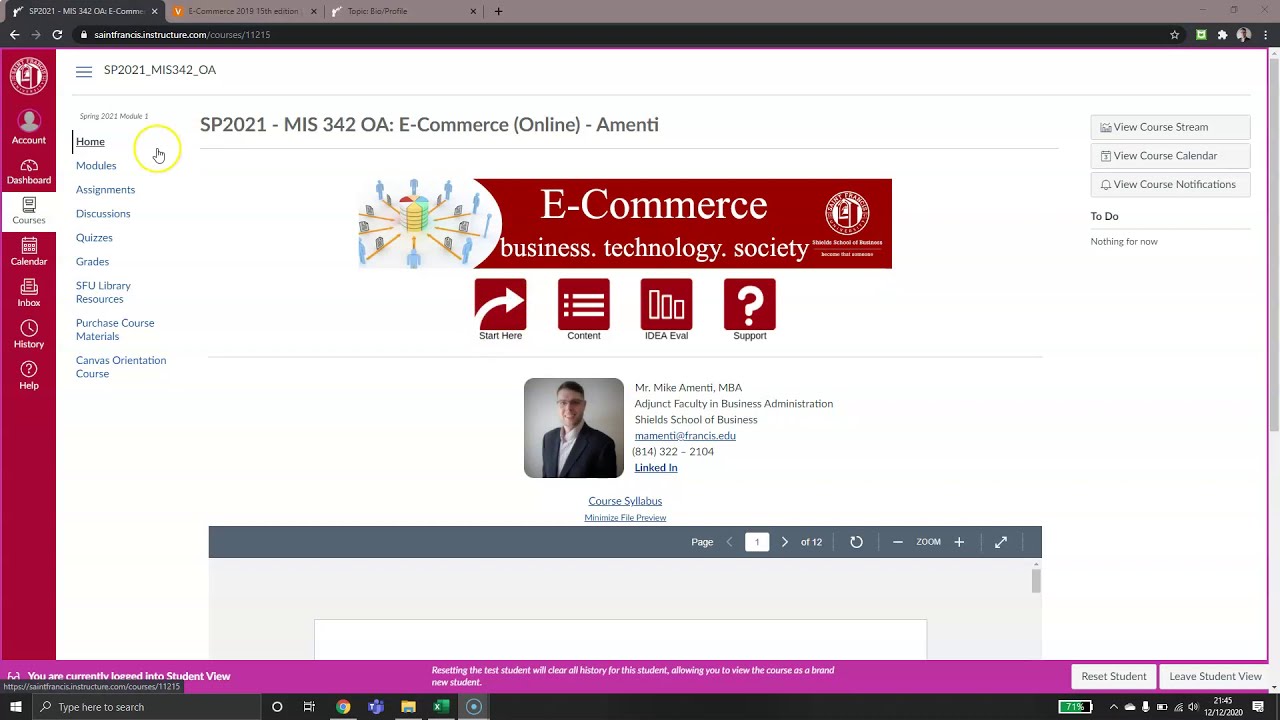Open Canvas Orientation Course link
The width and height of the screenshot is (1280, 720).
(x=121, y=367)
